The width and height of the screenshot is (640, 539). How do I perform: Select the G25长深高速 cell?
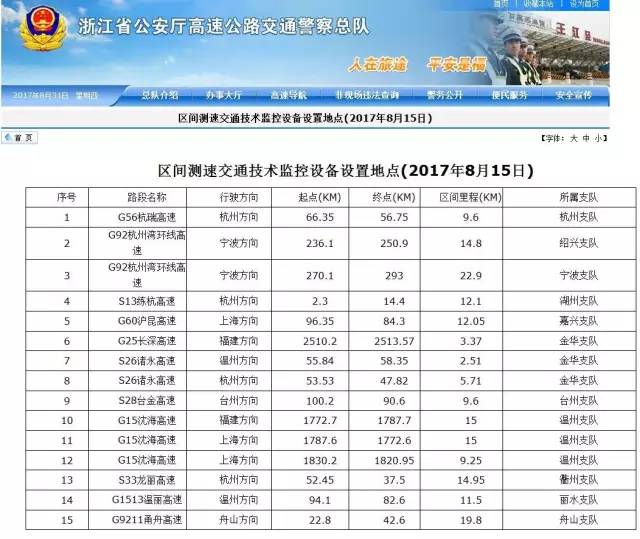point(137,341)
